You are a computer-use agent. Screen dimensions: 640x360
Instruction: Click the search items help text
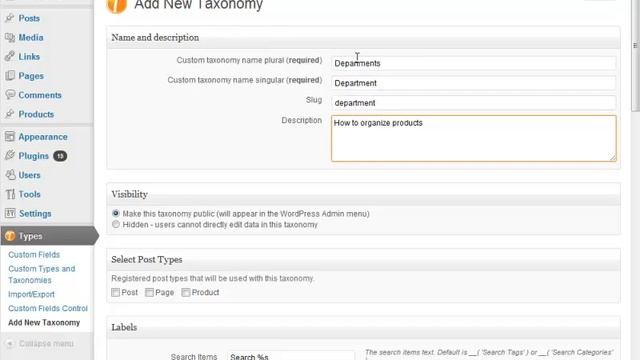coord(489,353)
